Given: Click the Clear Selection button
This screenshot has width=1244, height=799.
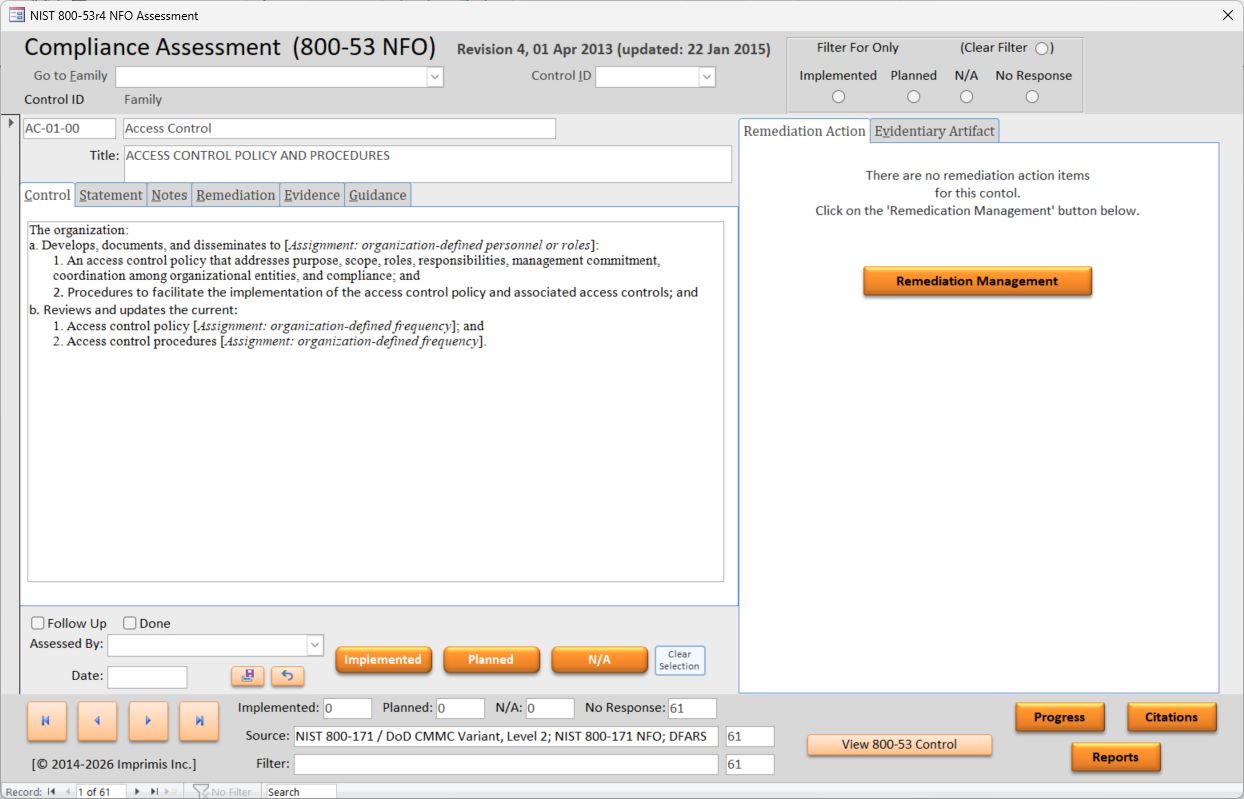Looking at the screenshot, I should pos(680,660).
